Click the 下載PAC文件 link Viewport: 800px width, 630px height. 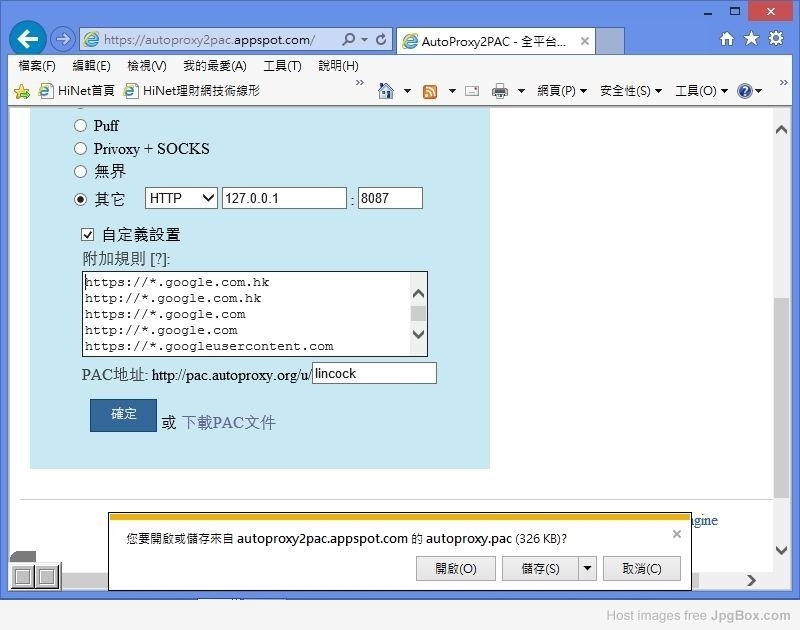(x=228, y=423)
